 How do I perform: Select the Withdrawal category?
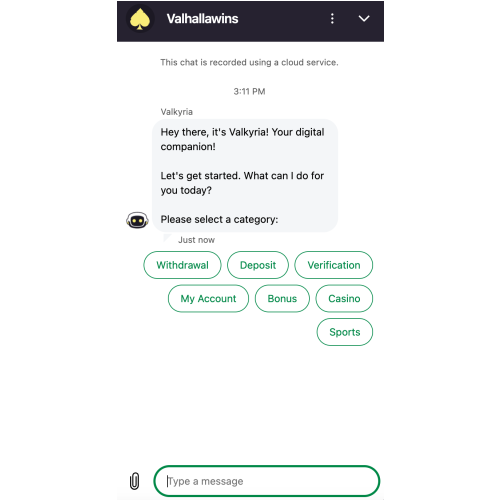(x=182, y=265)
